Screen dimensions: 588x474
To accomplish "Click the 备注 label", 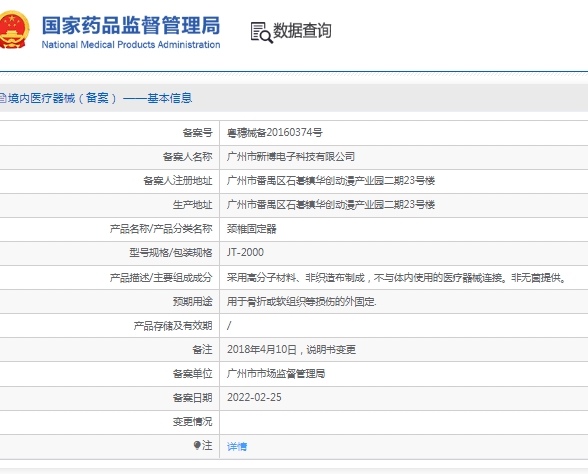I will 202,350.
